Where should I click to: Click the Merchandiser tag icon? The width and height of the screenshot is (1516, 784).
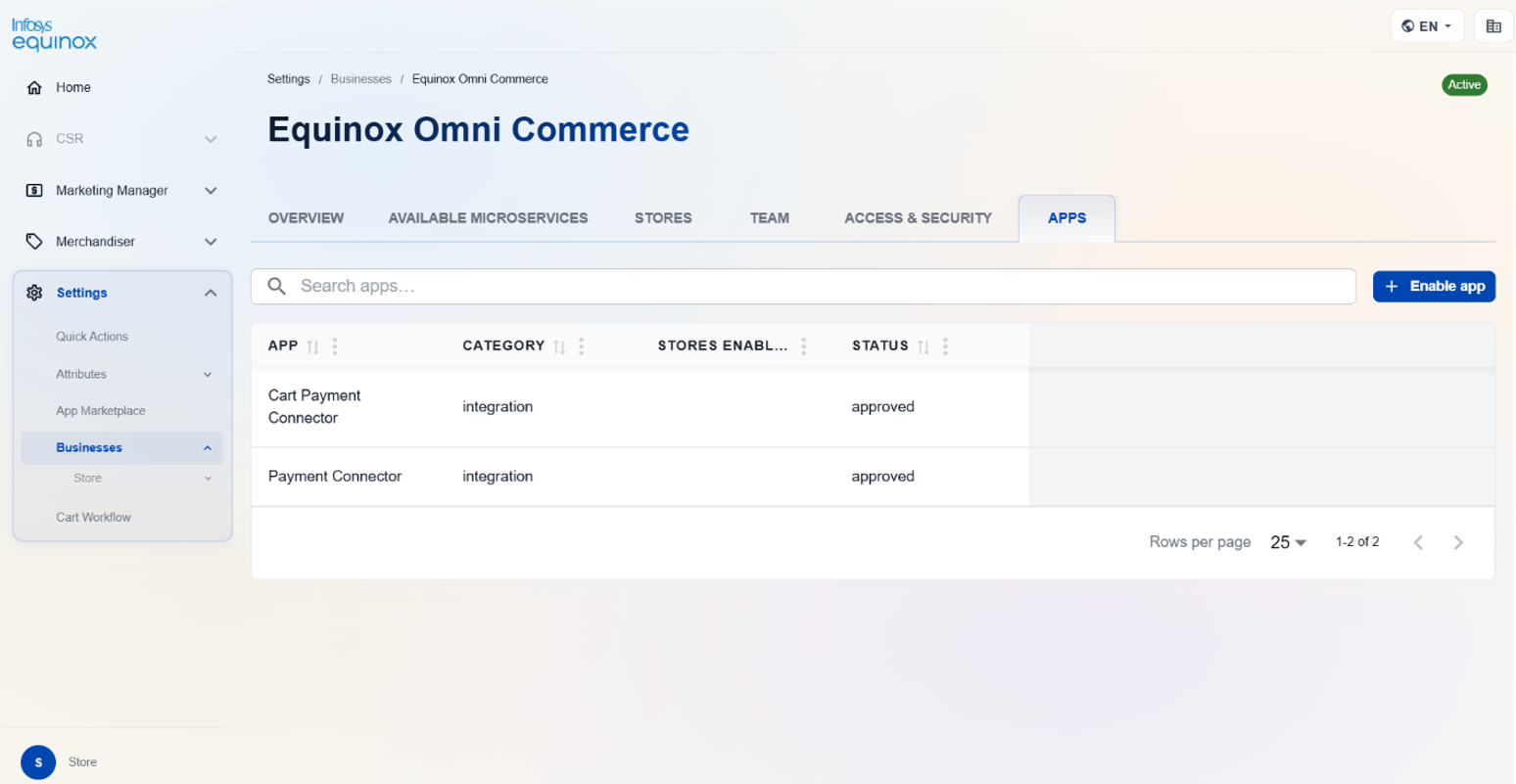click(x=34, y=242)
